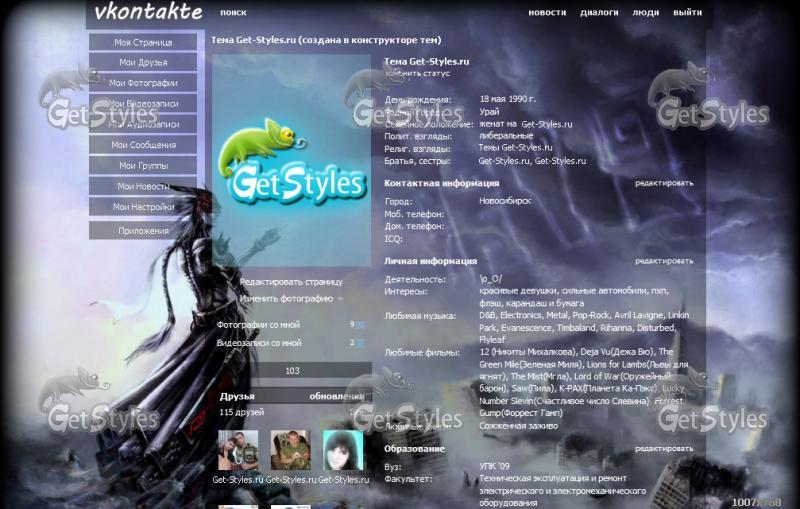Click the 103 rating bar
Viewport: 800px width, 509px height.
pos(292,371)
